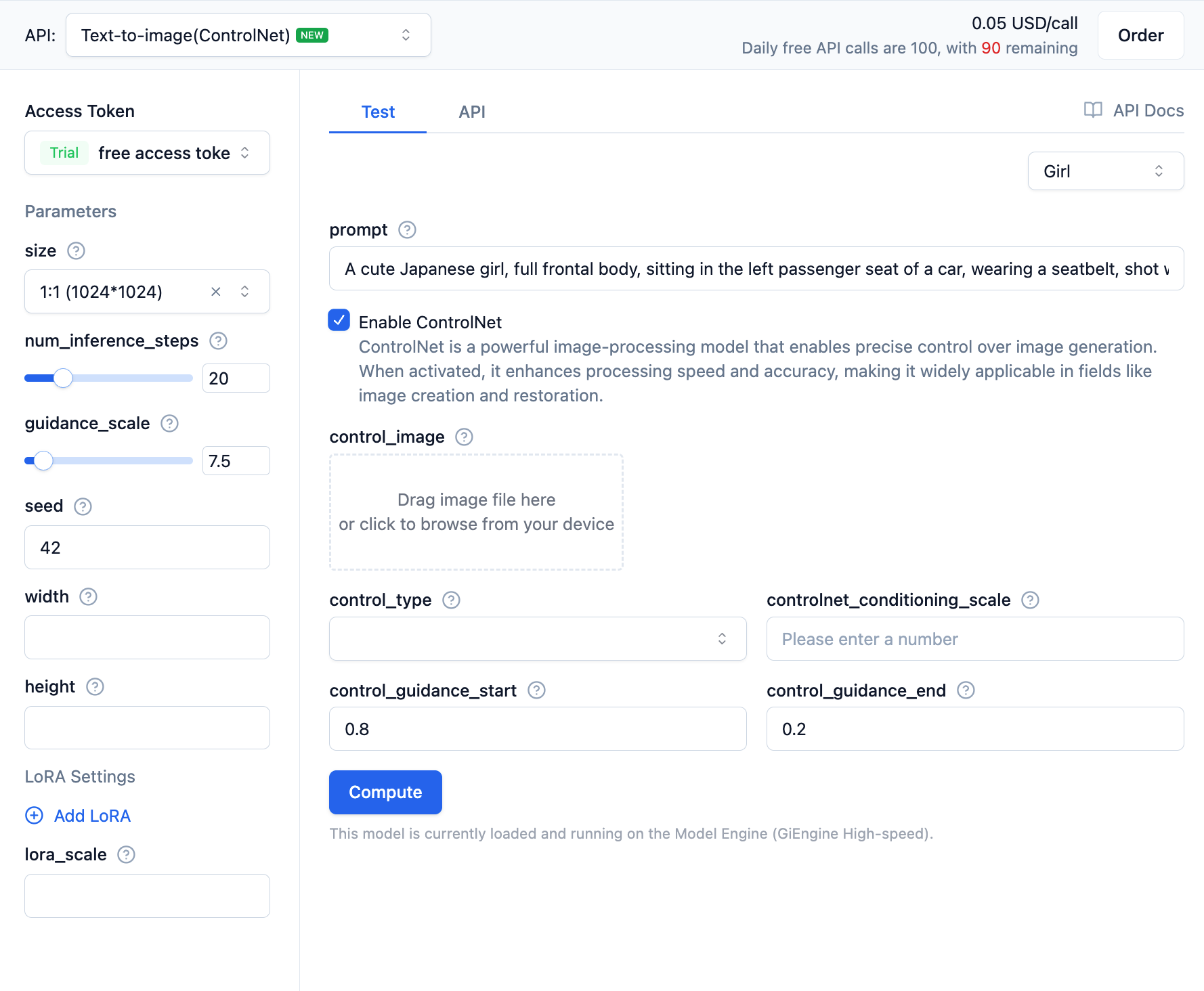Expand the Access Token dropdown

point(147,153)
